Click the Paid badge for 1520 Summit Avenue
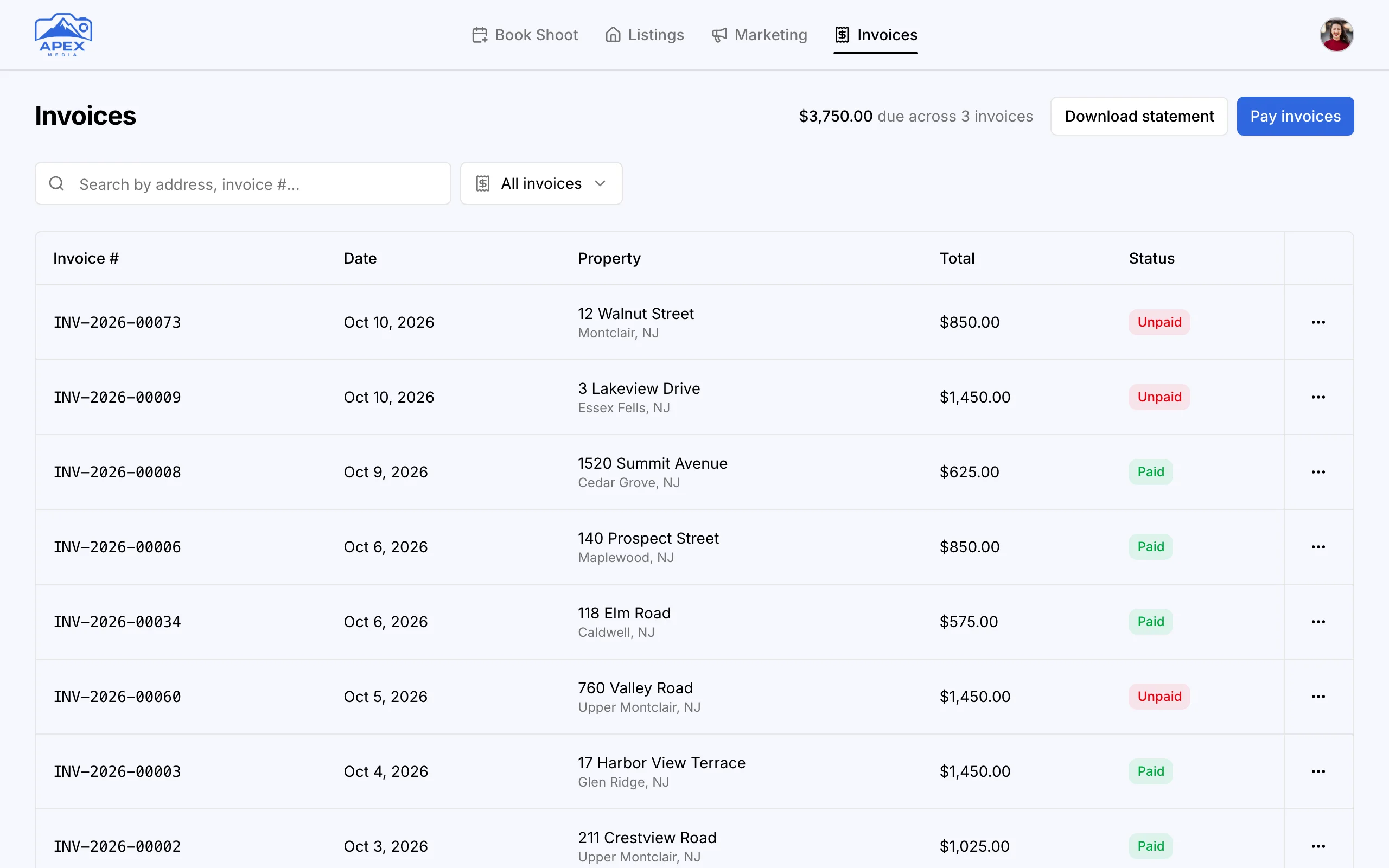The height and width of the screenshot is (868, 1389). pos(1150,472)
